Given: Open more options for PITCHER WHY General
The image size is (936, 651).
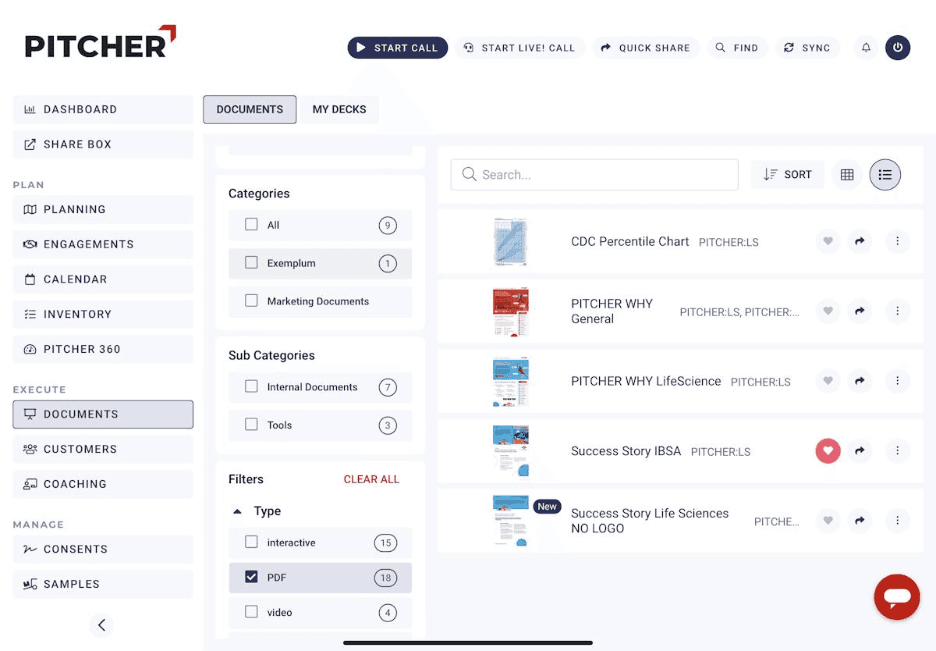Looking at the screenshot, I should [x=897, y=311].
